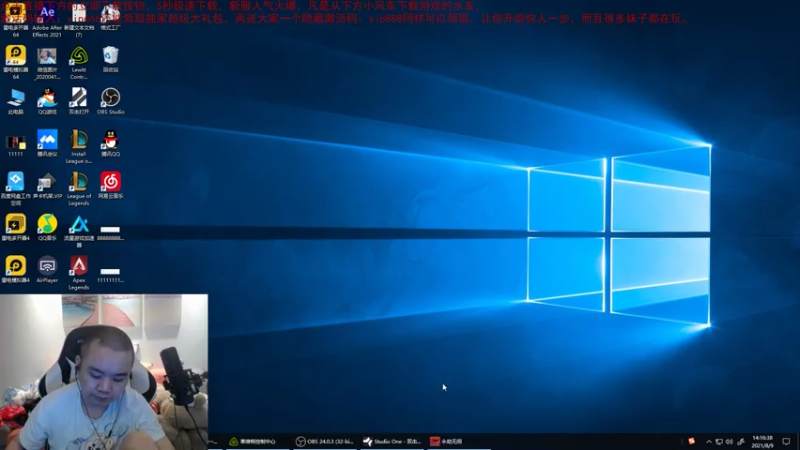Launch the blue triangle game accelerator icon
The image size is (800, 450).
pos(79,231)
